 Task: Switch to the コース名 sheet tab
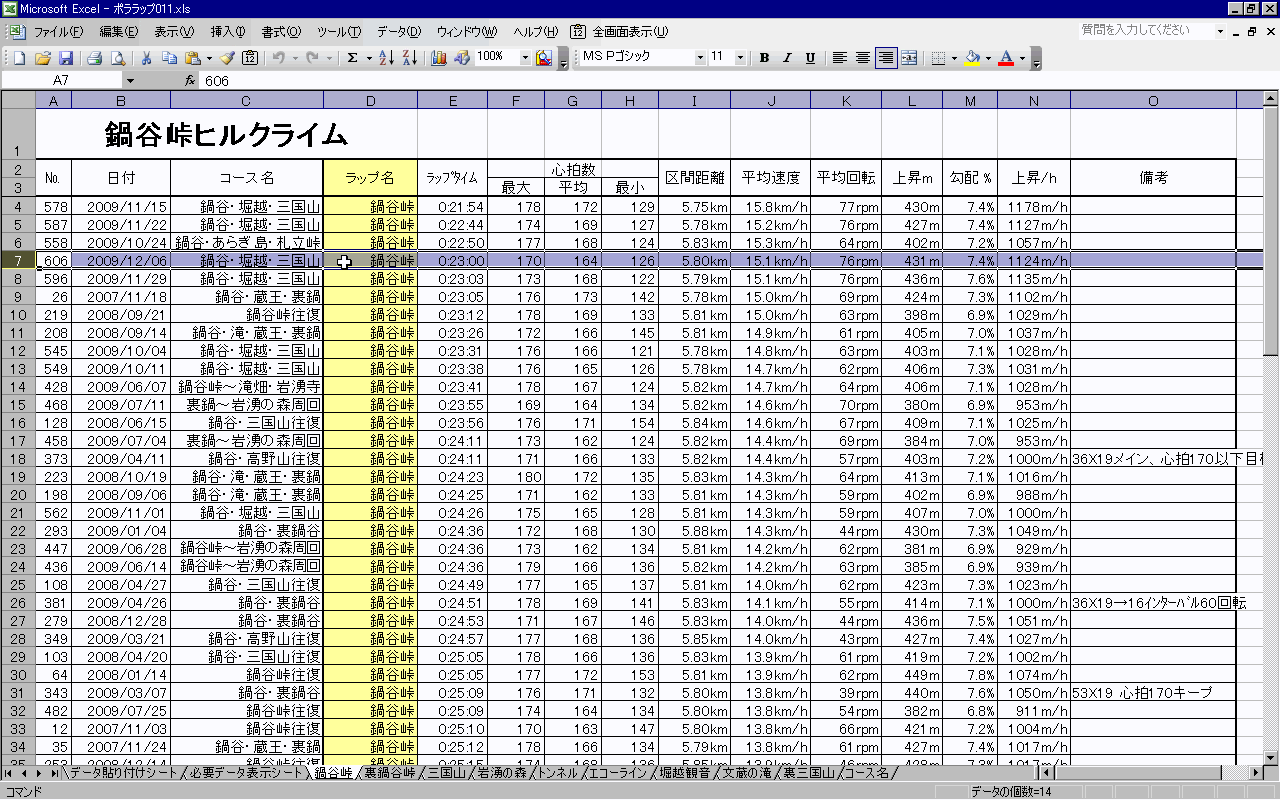tap(866, 773)
